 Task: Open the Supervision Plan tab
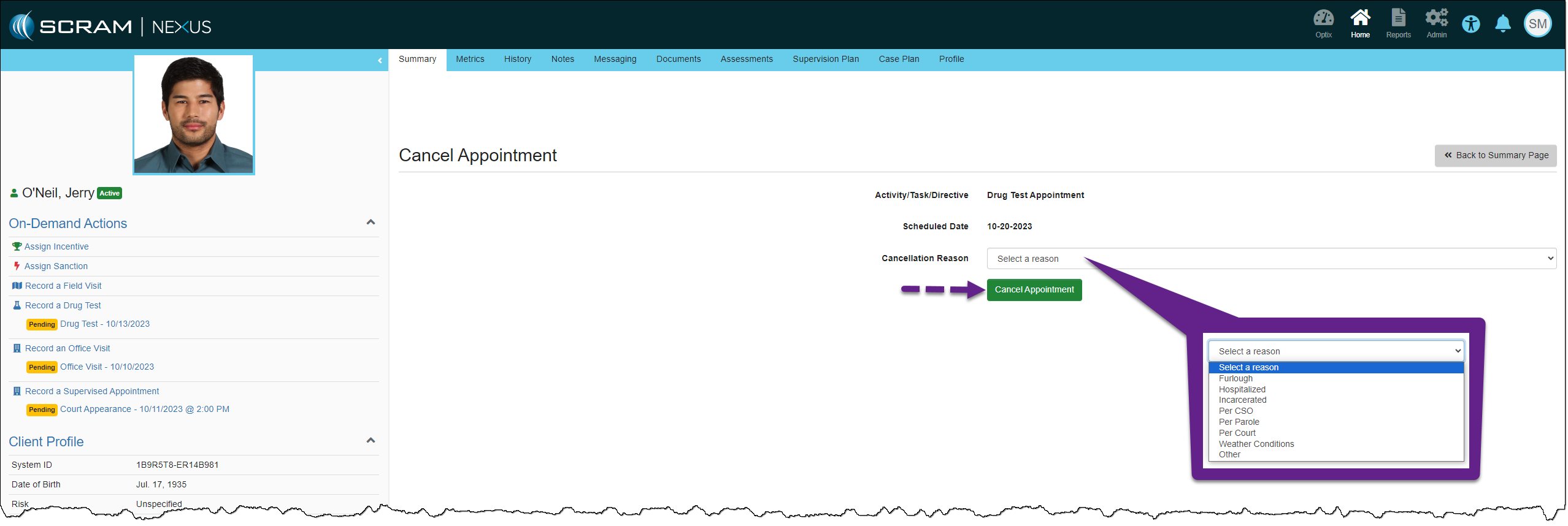tap(825, 59)
